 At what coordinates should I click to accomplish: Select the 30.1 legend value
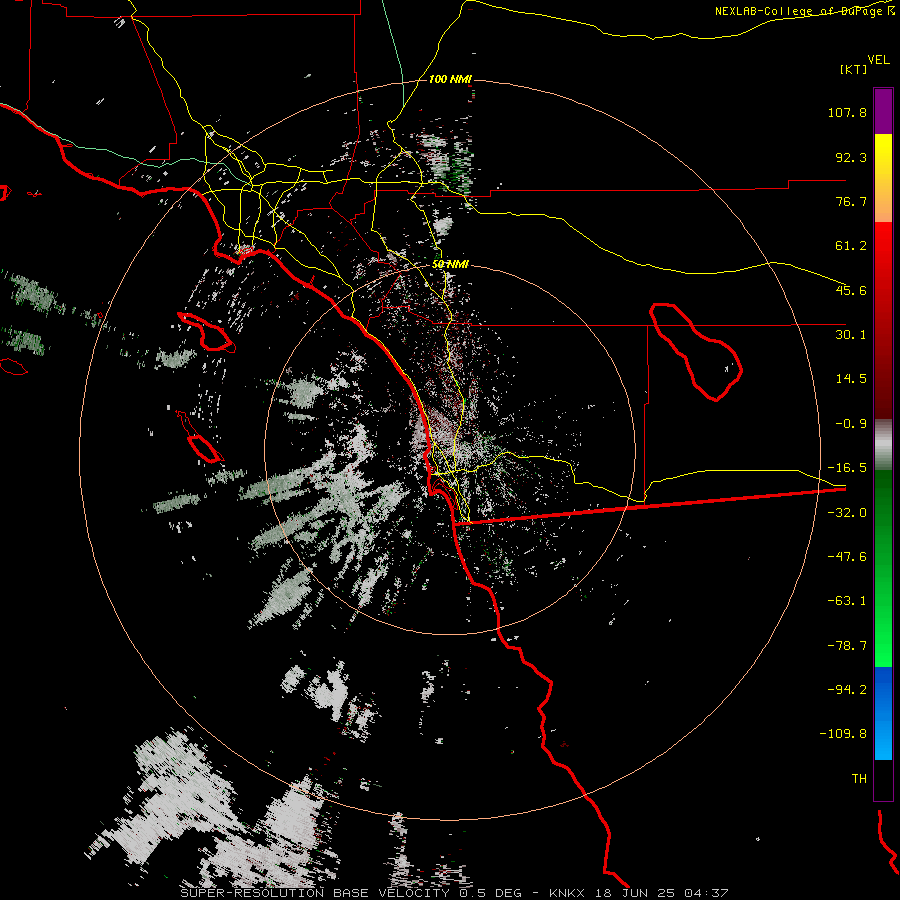click(x=851, y=335)
